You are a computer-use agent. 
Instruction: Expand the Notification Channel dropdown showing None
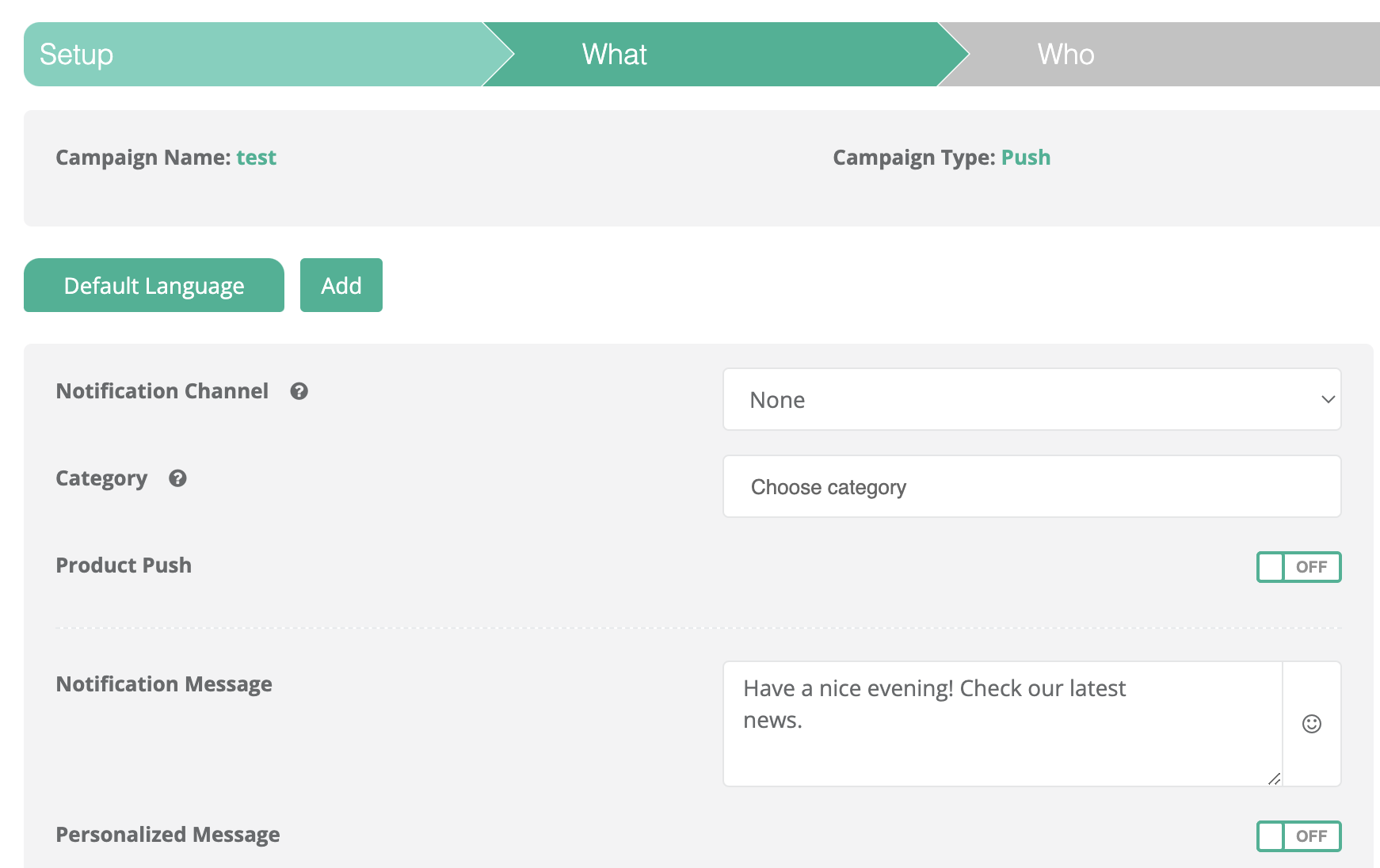pos(1031,400)
